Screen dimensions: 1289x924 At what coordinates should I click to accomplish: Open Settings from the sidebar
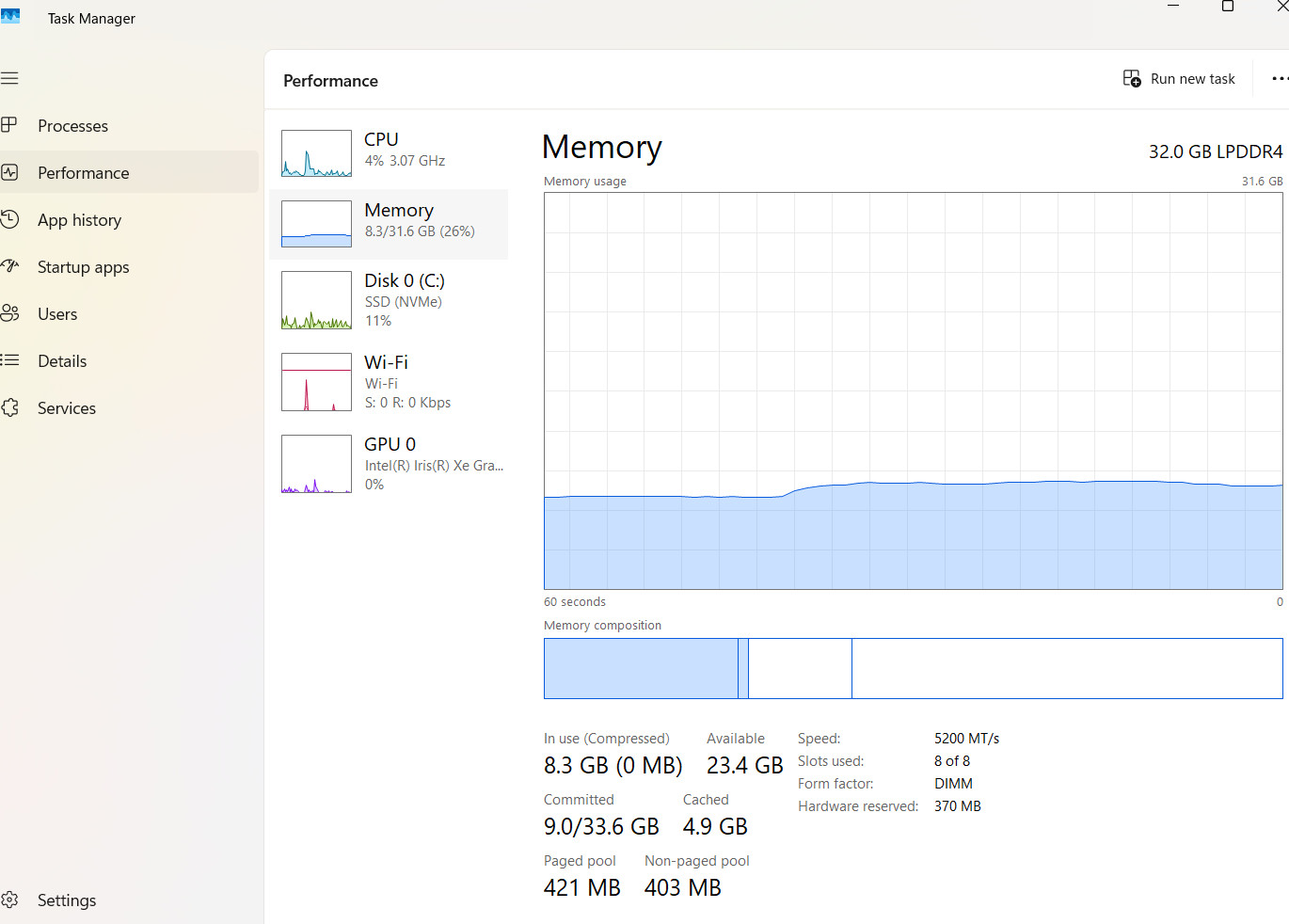coord(129,900)
